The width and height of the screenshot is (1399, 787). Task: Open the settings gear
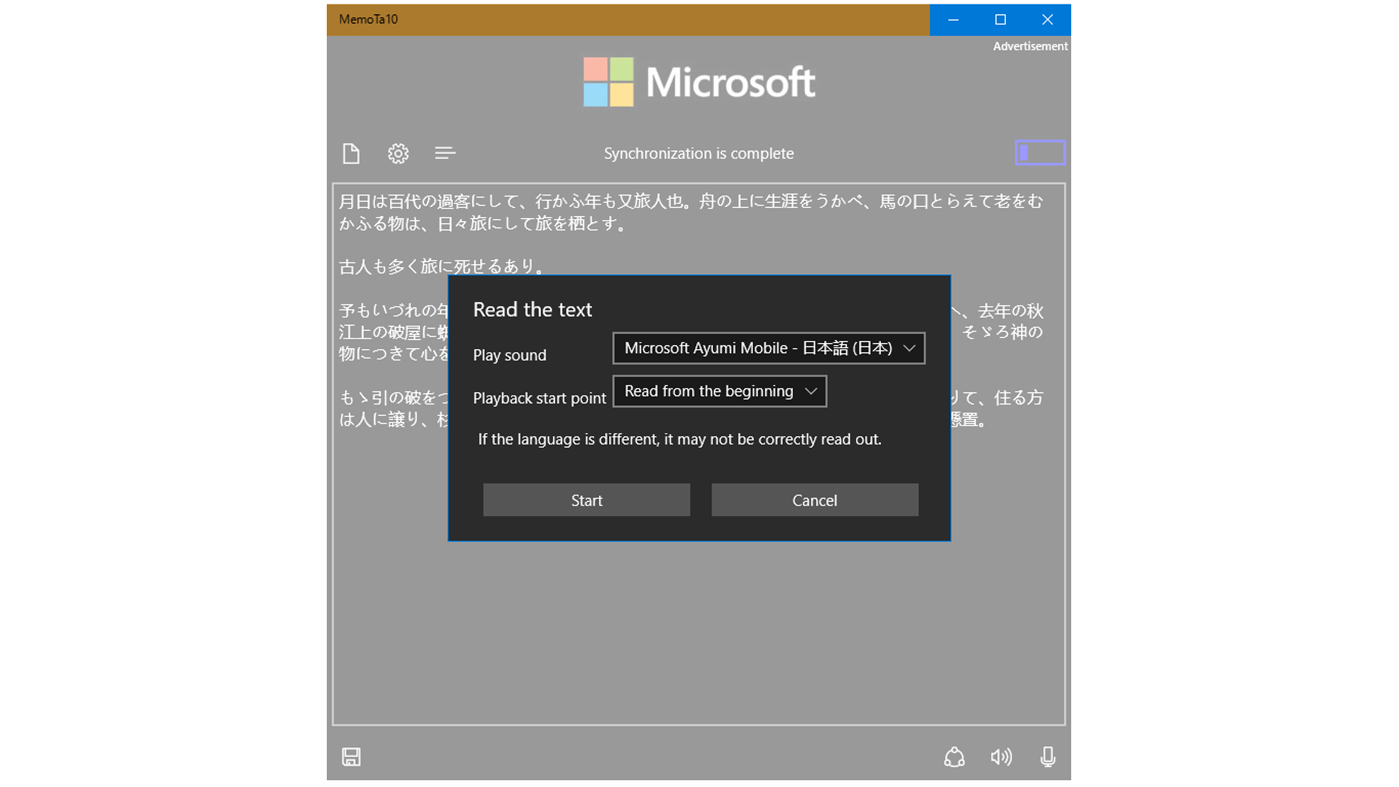click(398, 153)
